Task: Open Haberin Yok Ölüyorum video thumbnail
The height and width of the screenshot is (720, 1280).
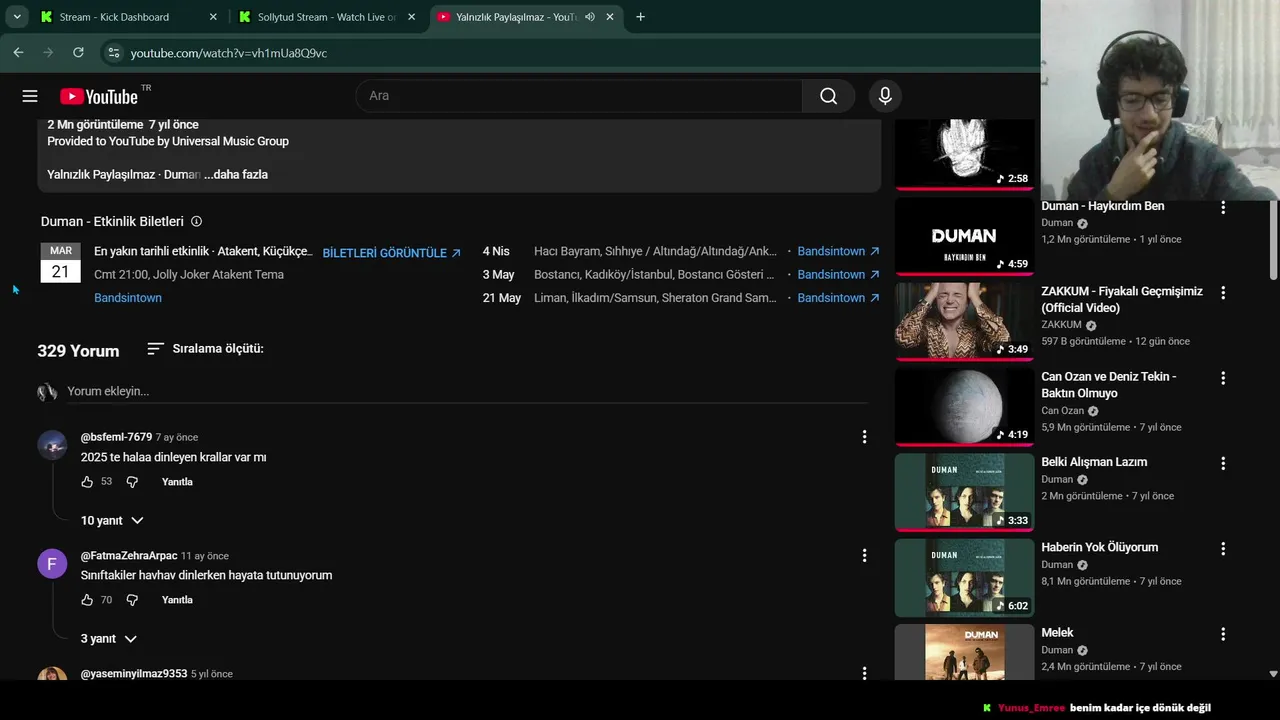Action: coord(964,577)
